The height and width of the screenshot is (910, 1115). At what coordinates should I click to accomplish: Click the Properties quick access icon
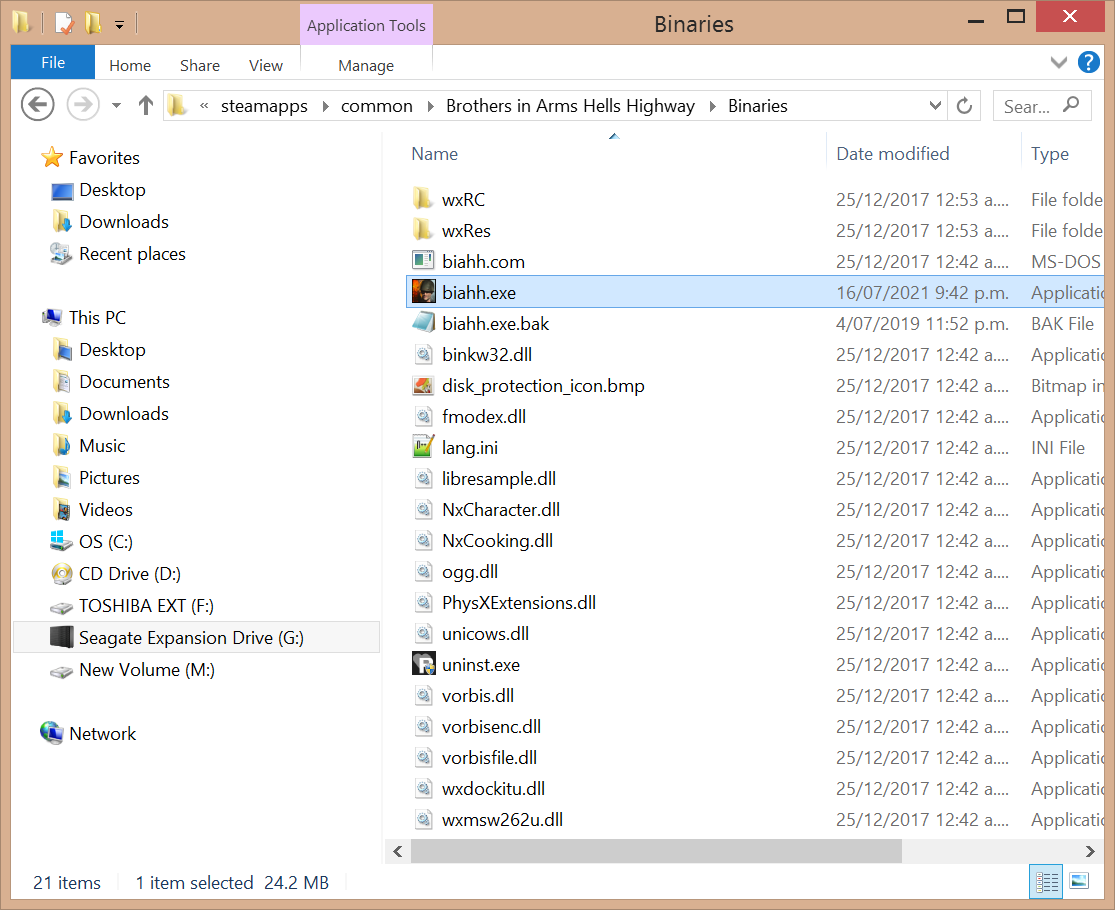pos(64,23)
